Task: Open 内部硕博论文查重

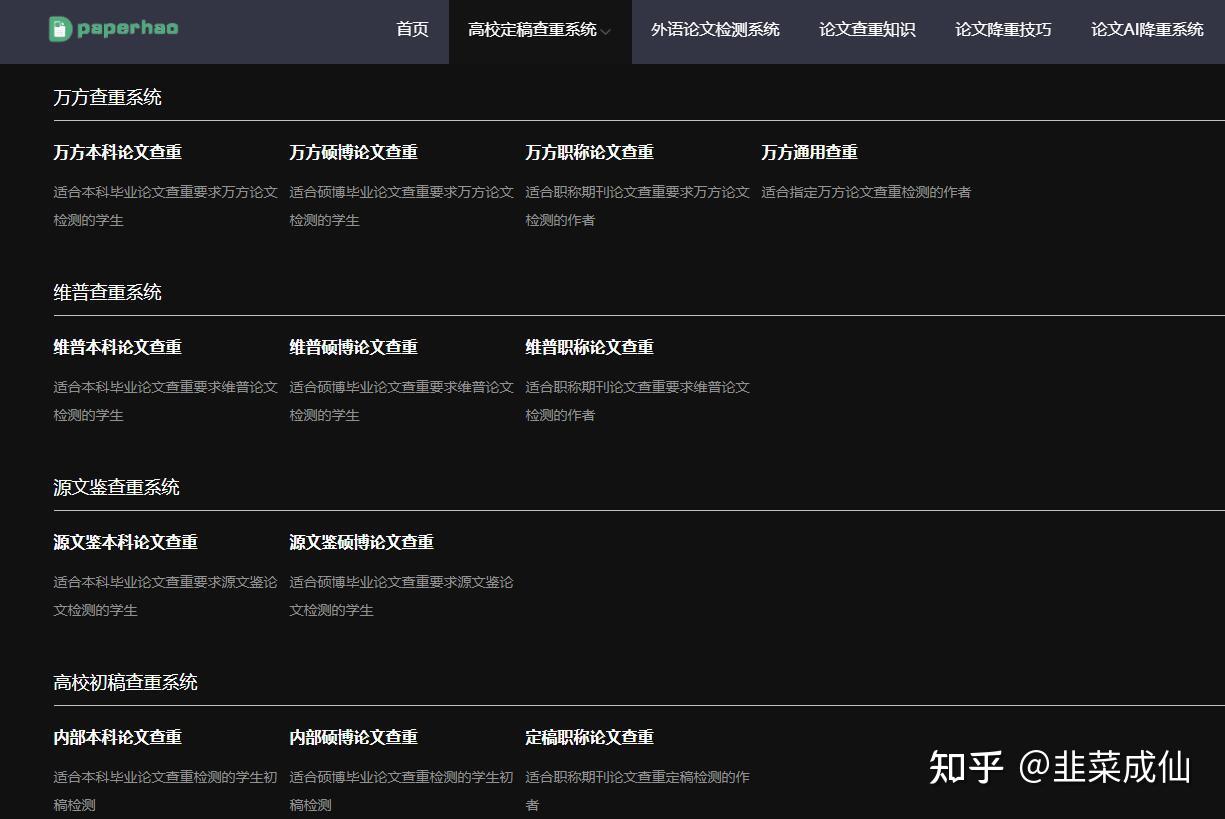Action: pyautogui.click(x=354, y=737)
